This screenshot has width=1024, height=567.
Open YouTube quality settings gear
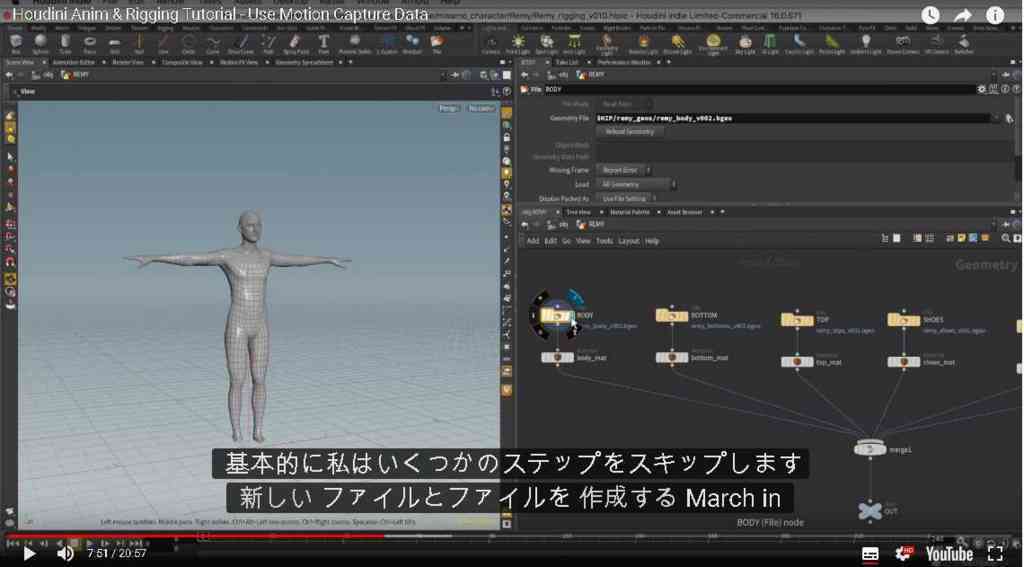(904, 553)
